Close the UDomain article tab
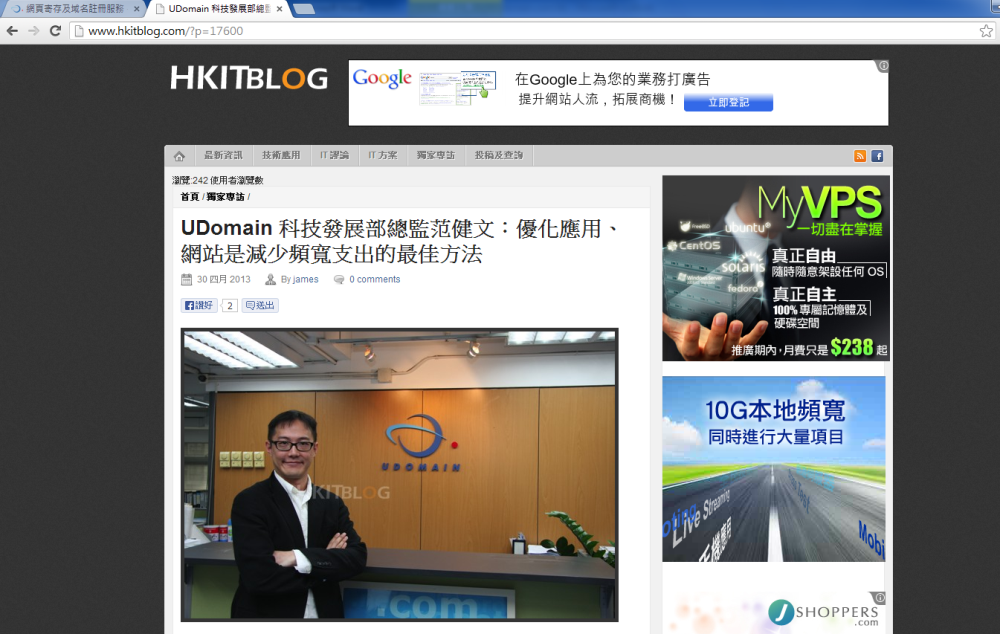 pyautogui.click(x=279, y=9)
